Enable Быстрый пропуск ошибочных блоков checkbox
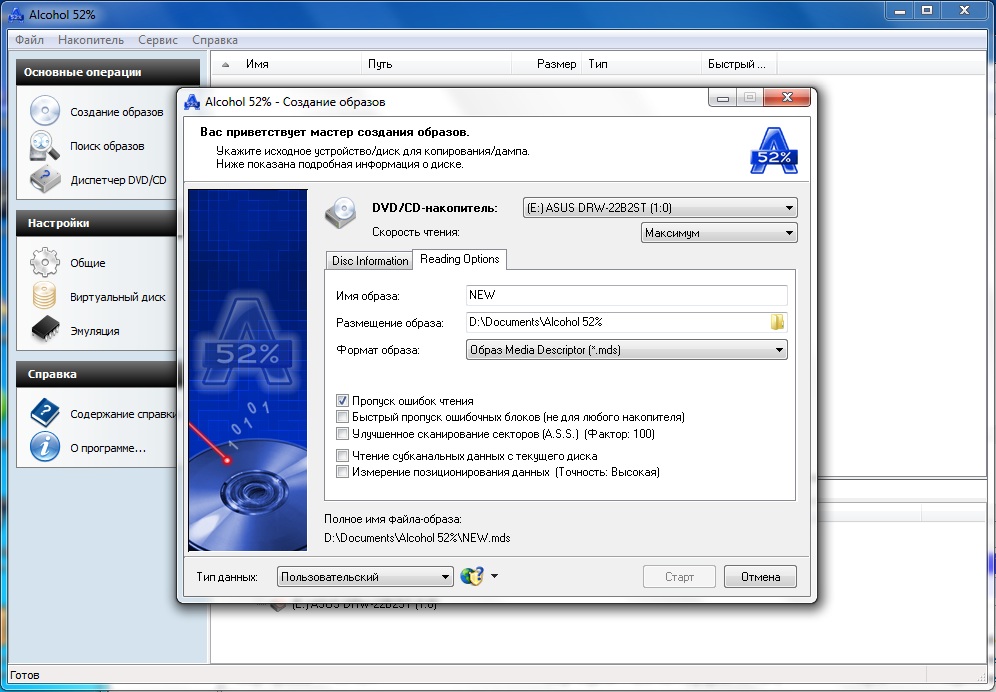This screenshot has height=692, width=996. [342, 417]
